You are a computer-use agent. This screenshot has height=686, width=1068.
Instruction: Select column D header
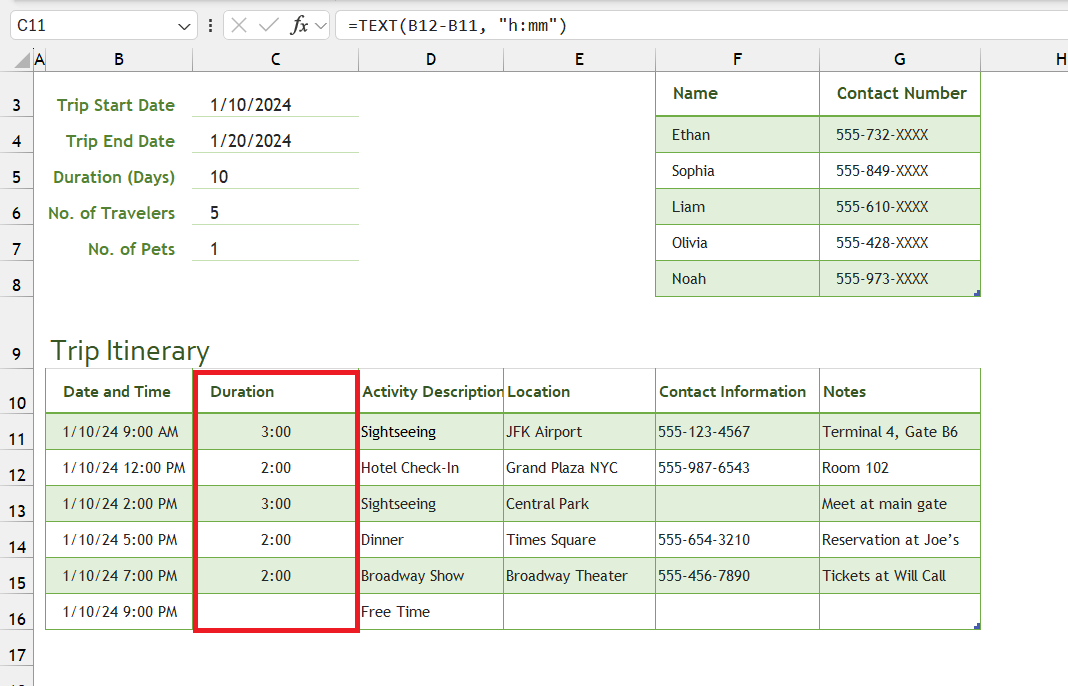(430, 60)
